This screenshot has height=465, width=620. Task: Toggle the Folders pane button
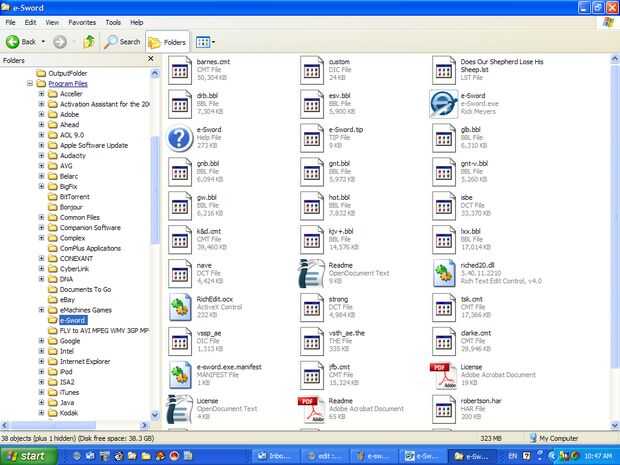[167, 42]
